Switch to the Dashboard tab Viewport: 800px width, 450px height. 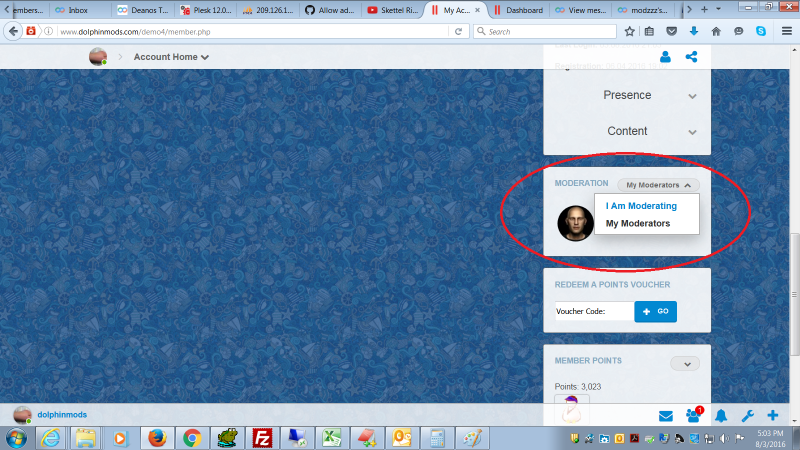(520, 10)
